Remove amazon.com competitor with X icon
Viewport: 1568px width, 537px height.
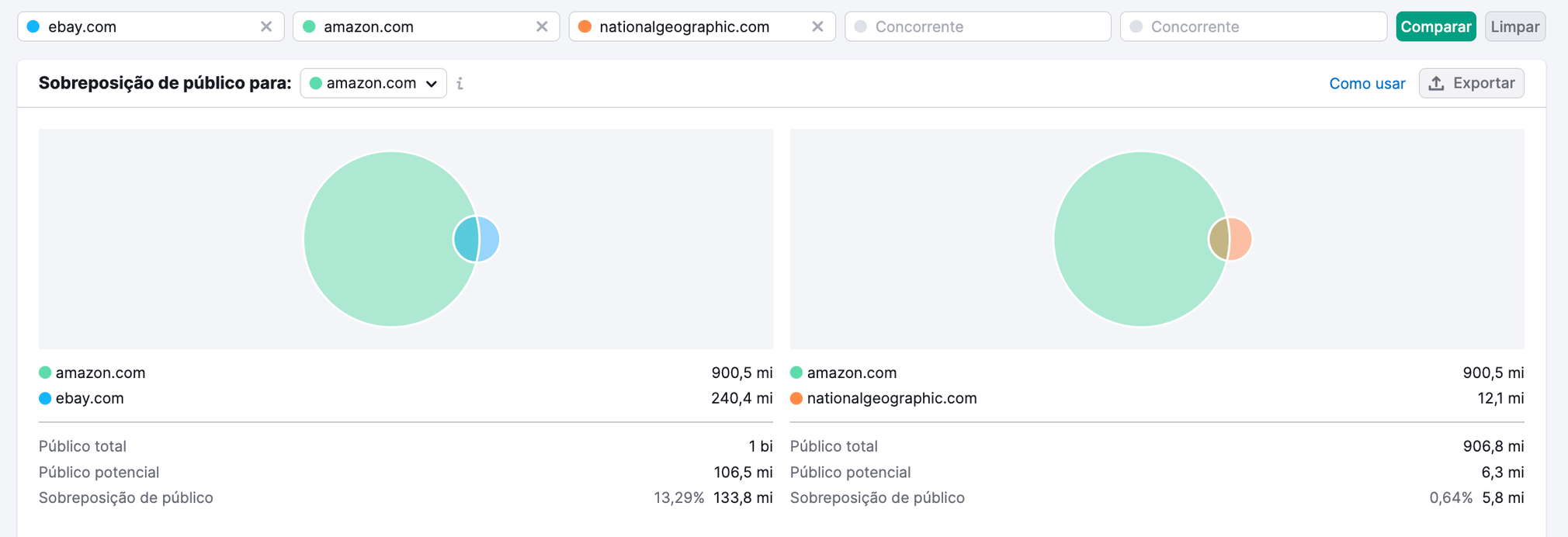click(542, 26)
